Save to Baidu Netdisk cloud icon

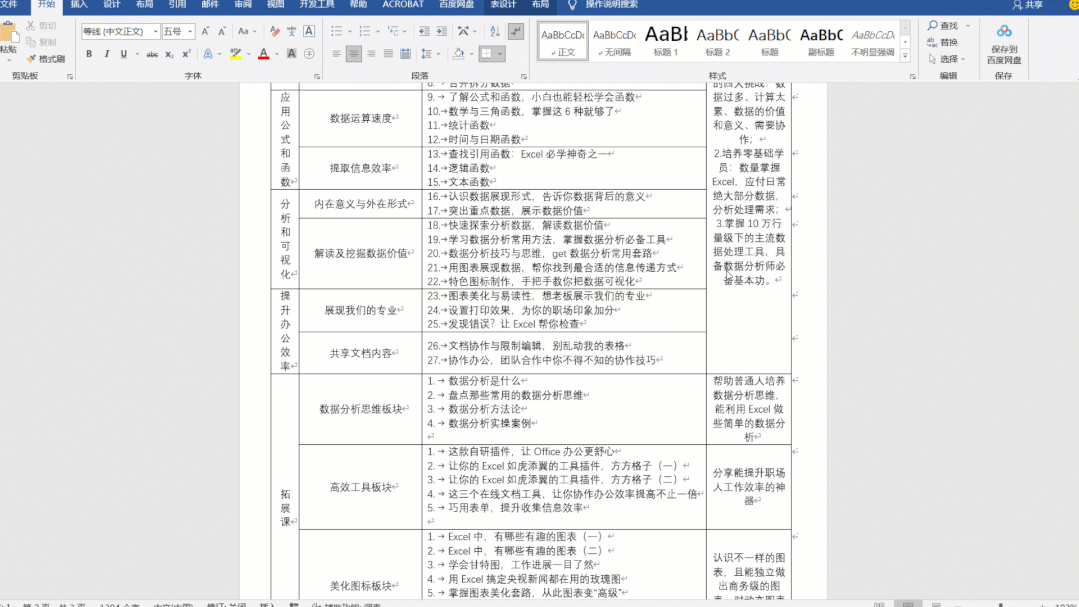click(x=1004, y=44)
